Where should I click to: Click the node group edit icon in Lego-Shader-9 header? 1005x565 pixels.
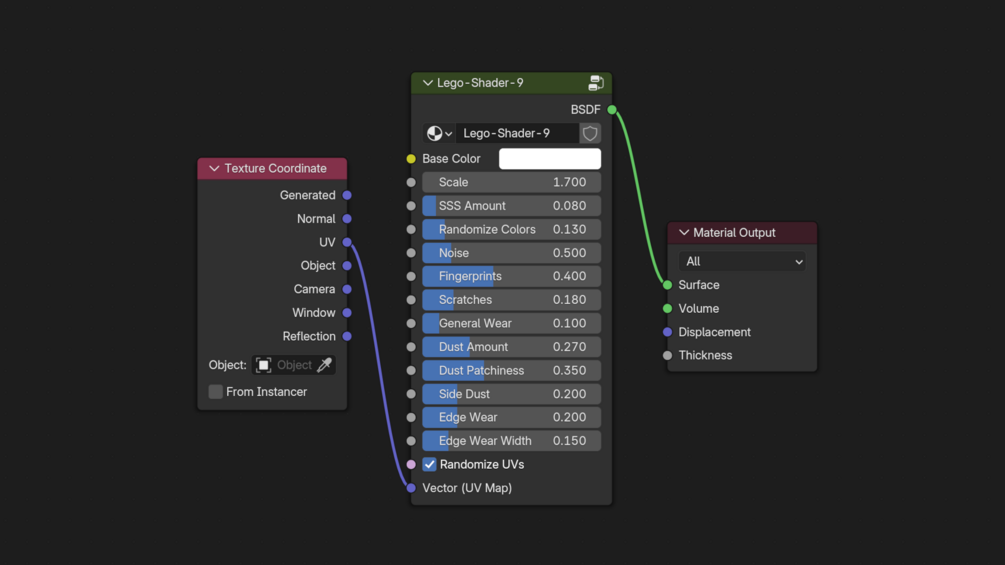coord(596,83)
